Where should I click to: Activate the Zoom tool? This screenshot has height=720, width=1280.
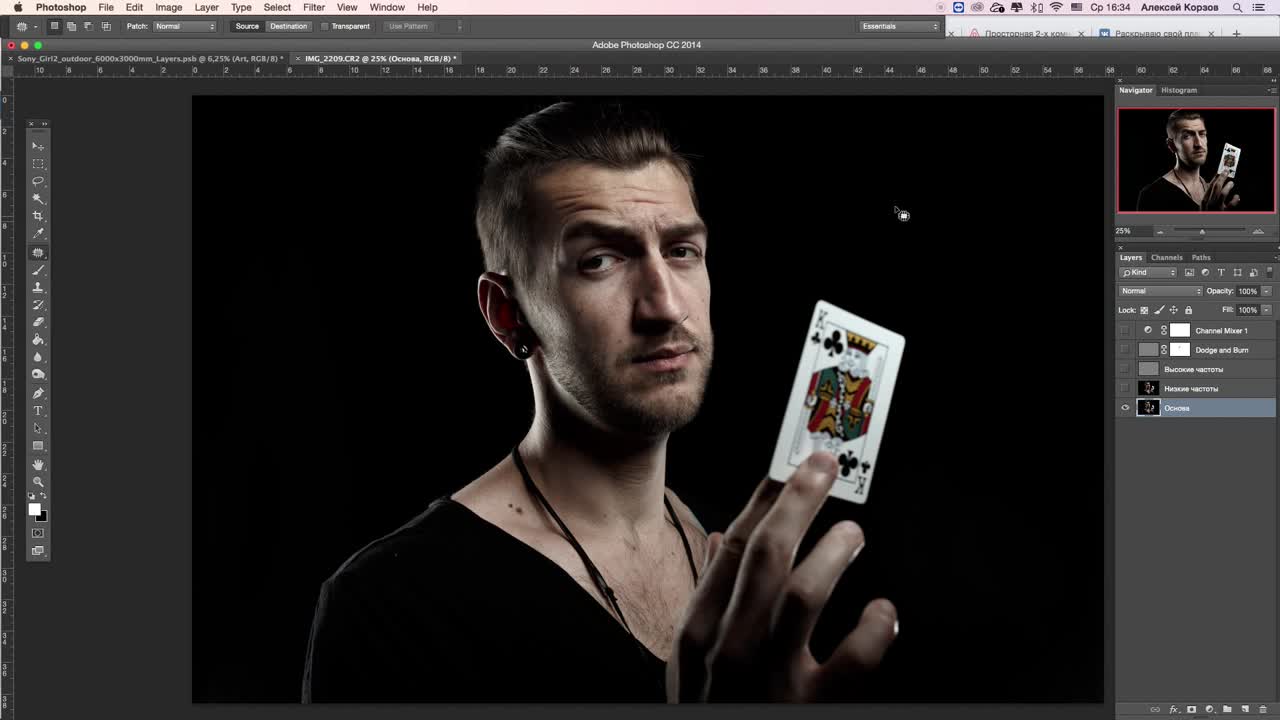point(38,482)
